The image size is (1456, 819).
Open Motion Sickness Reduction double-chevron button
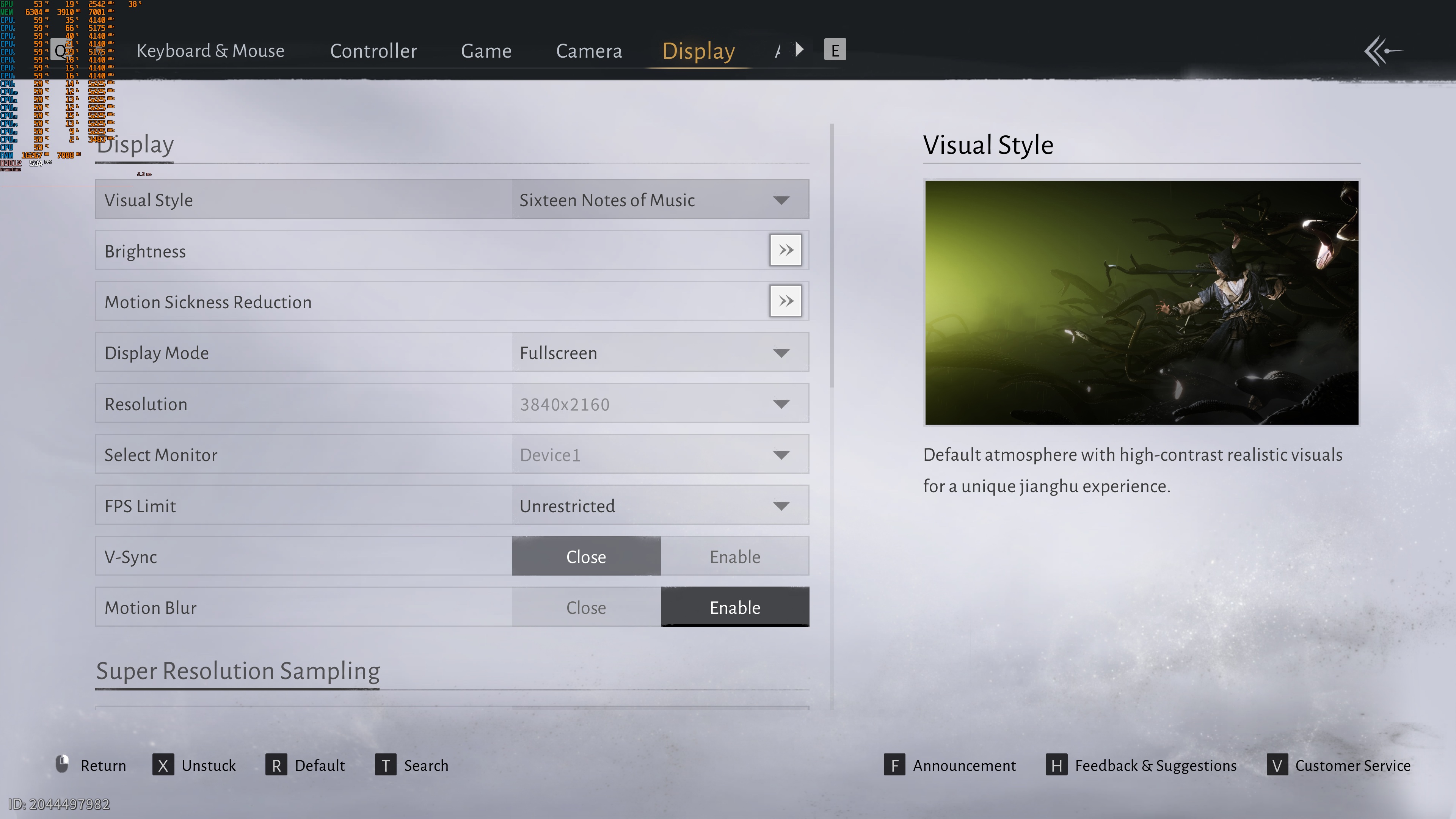pyautogui.click(x=785, y=301)
